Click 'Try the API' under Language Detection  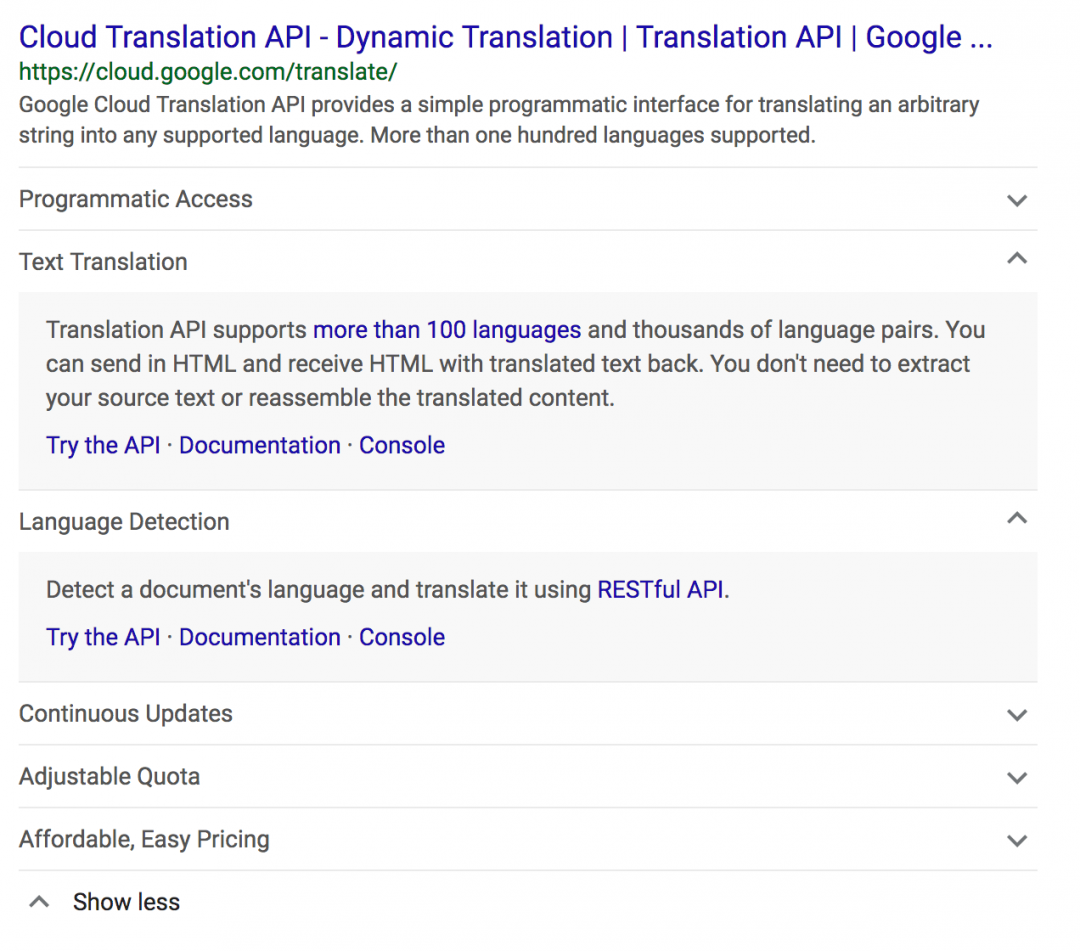[x=103, y=637]
